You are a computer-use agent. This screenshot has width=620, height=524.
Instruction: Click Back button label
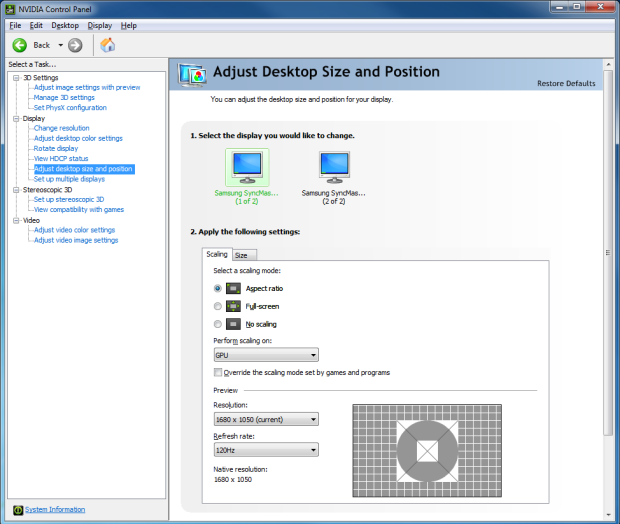(42, 45)
